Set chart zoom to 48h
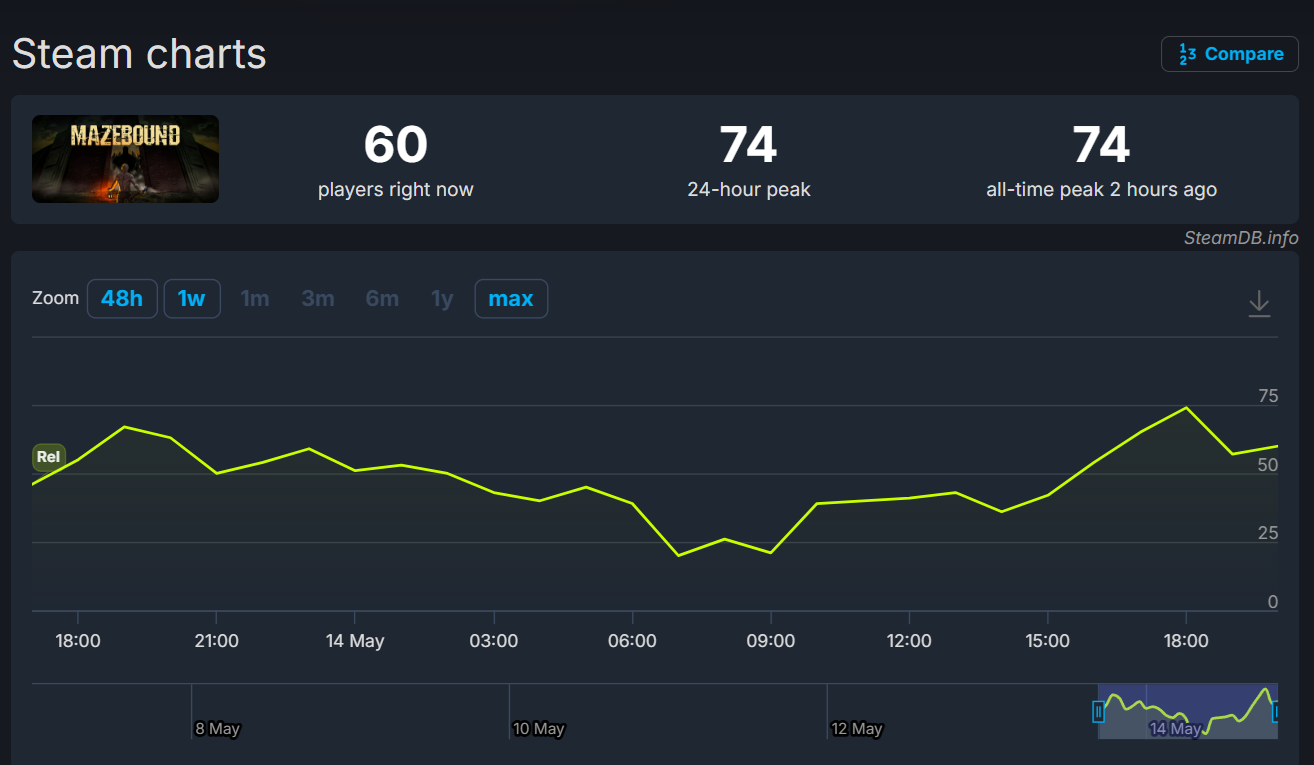Viewport: 1314px width, 765px height. pos(122,298)
